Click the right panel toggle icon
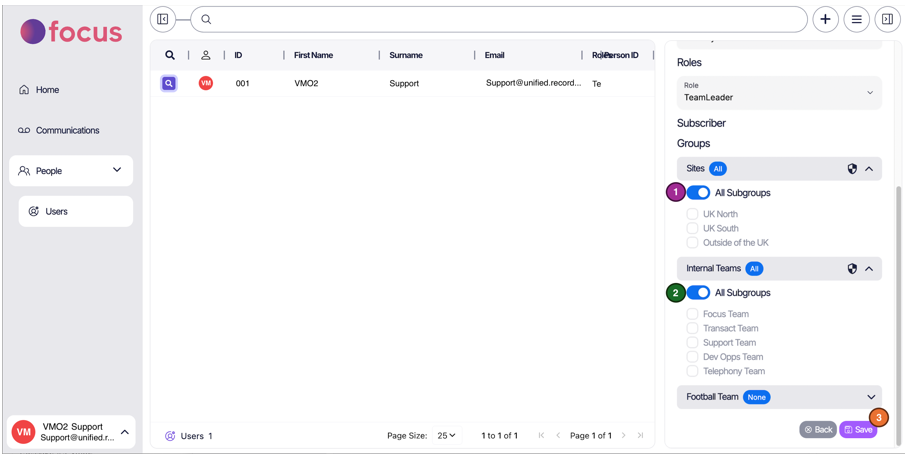 887,19
